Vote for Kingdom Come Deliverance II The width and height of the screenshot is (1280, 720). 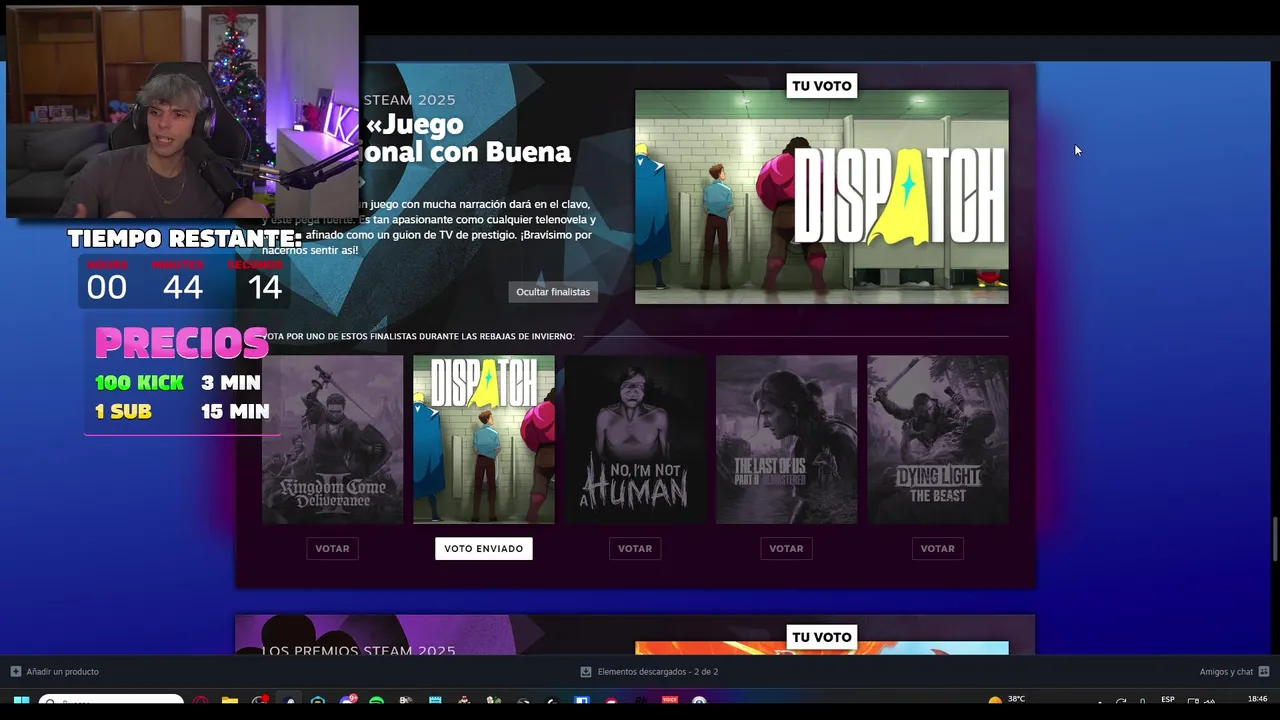(332, 548)
